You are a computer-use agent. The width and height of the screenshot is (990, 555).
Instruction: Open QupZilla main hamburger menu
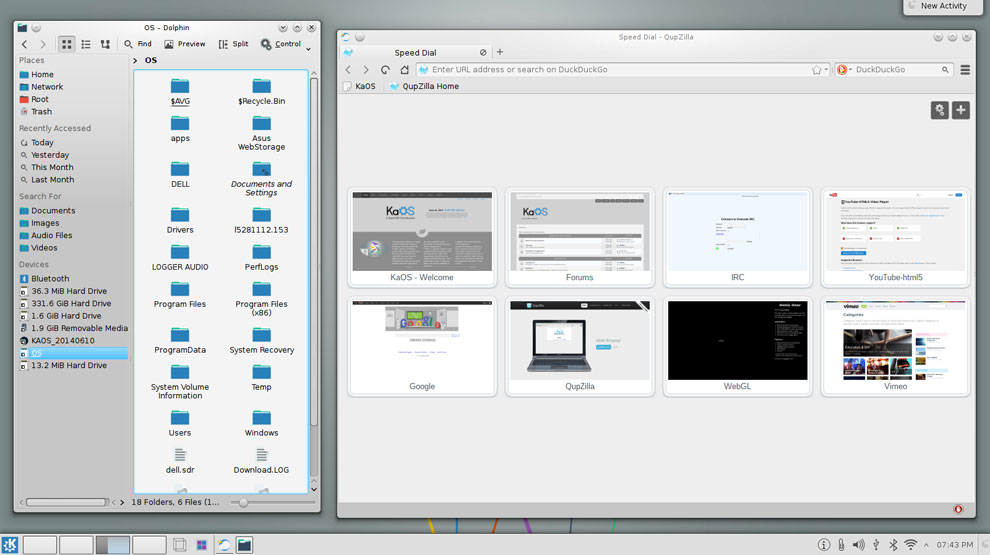coord(965,70)
